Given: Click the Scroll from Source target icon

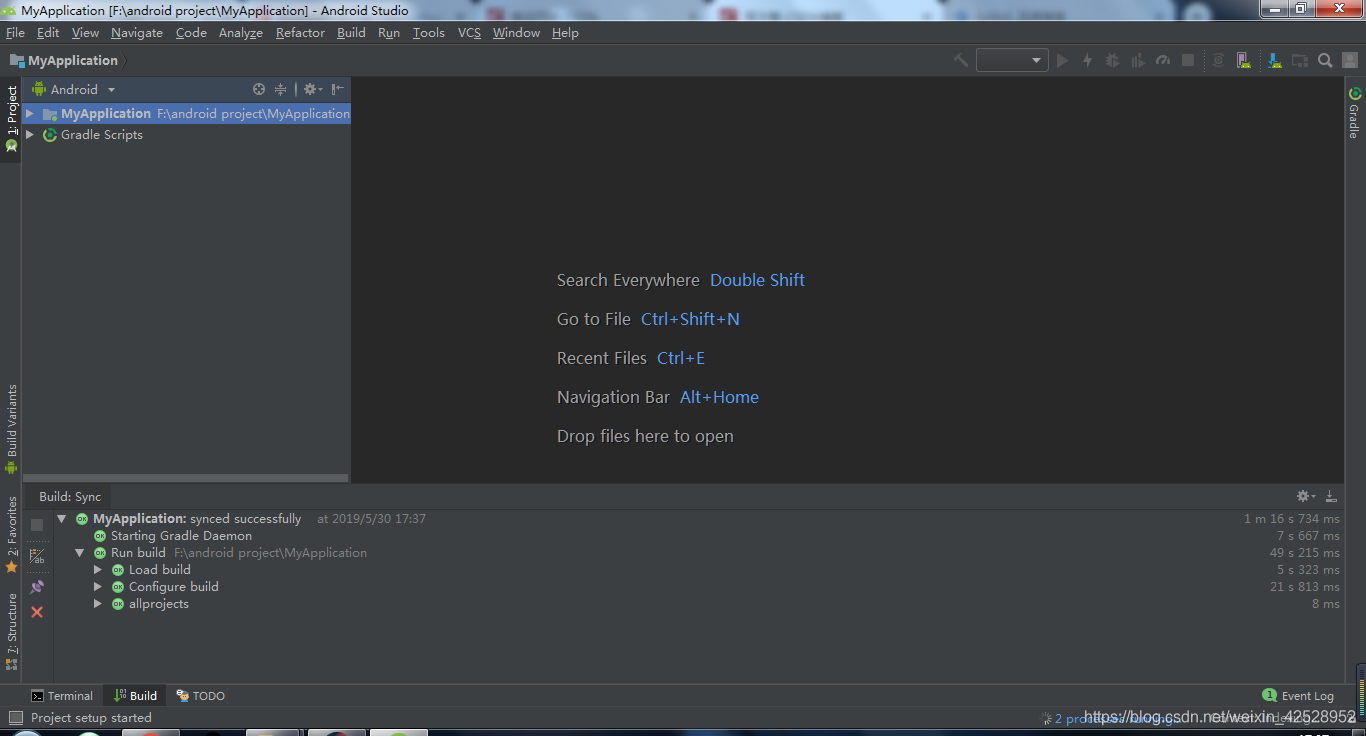Looking at the screenshot, I should point(259,89).
